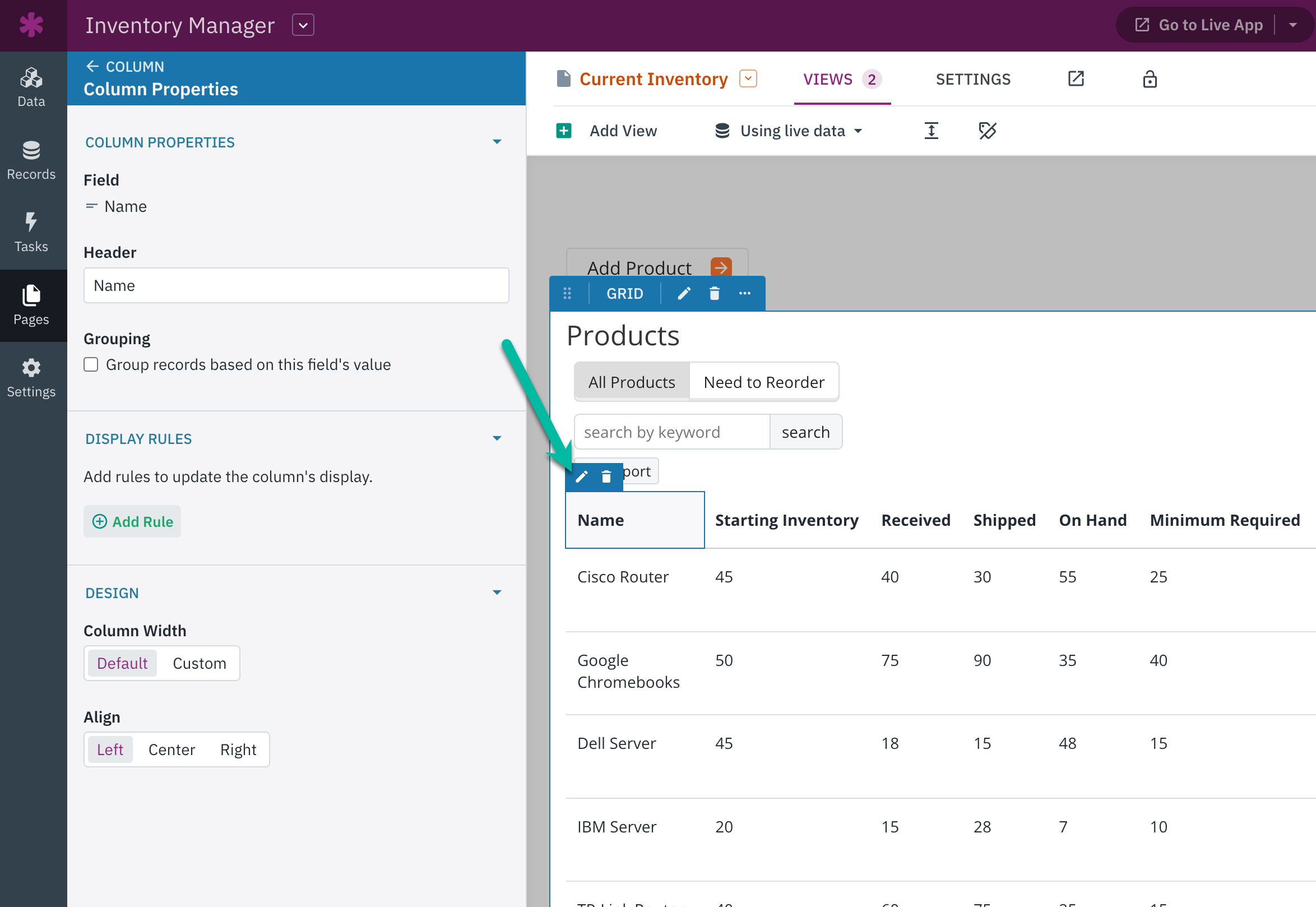The width and height of the screenshot is (1316, 907).
Task: Open the Data section in the sidebar
Action: coord(31,87)
